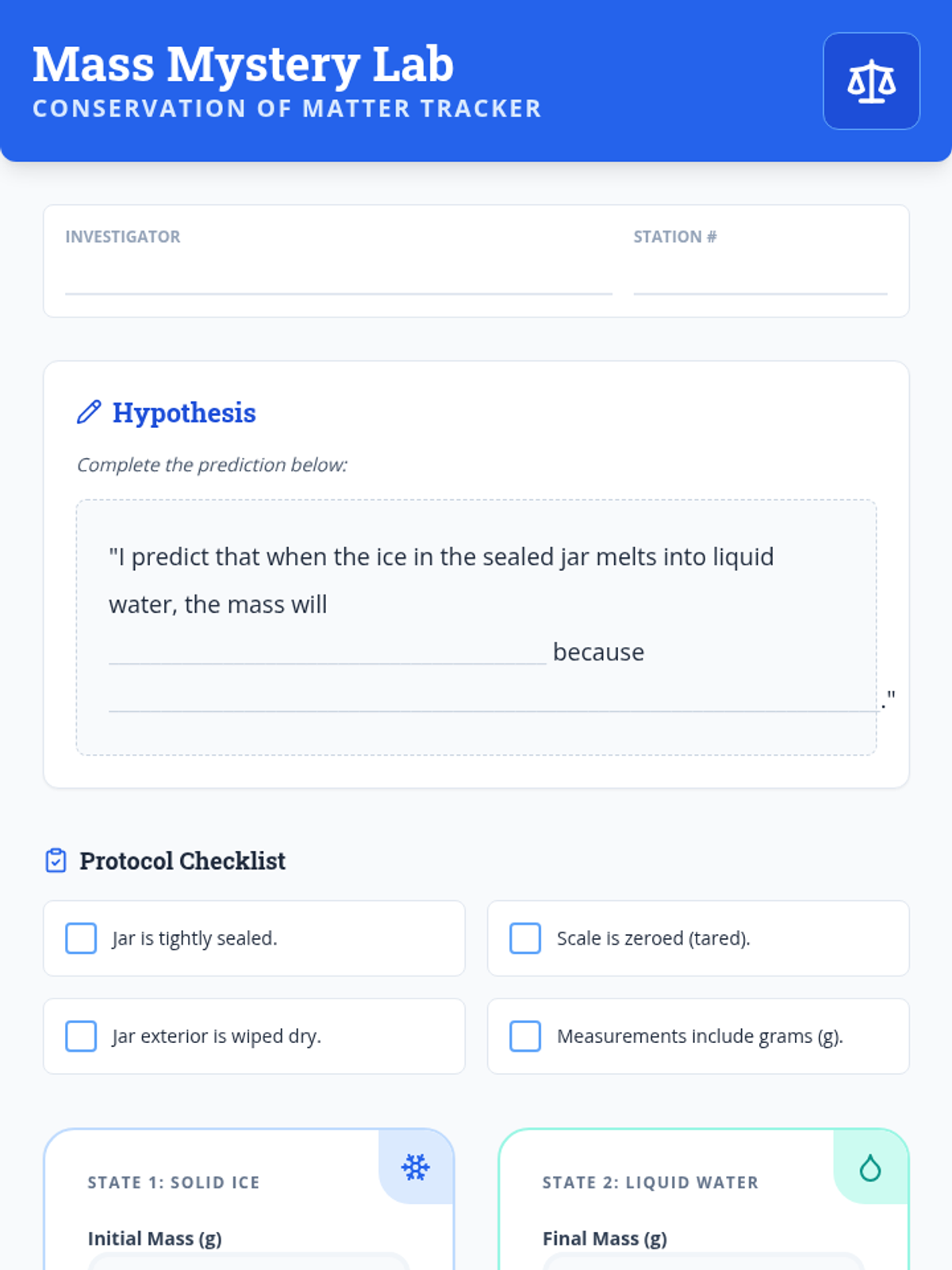
Task: Click the clipboard icon beside Protocol Checklist
Action: tap(56, 860)
